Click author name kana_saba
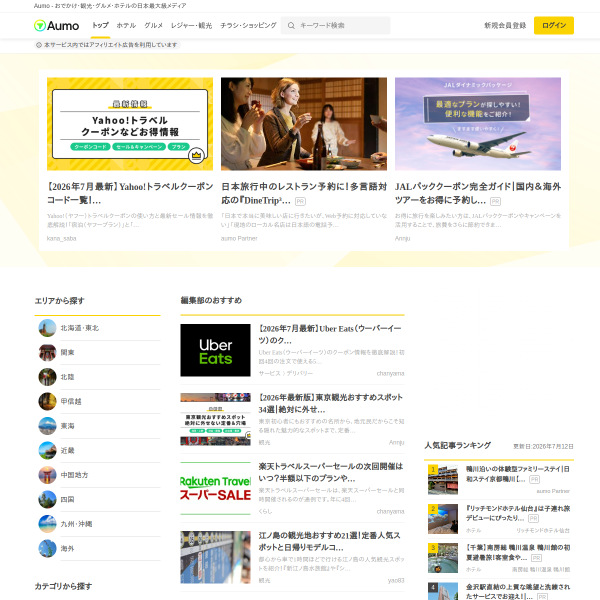The image size is (600, 600). [x=62, y=238]
